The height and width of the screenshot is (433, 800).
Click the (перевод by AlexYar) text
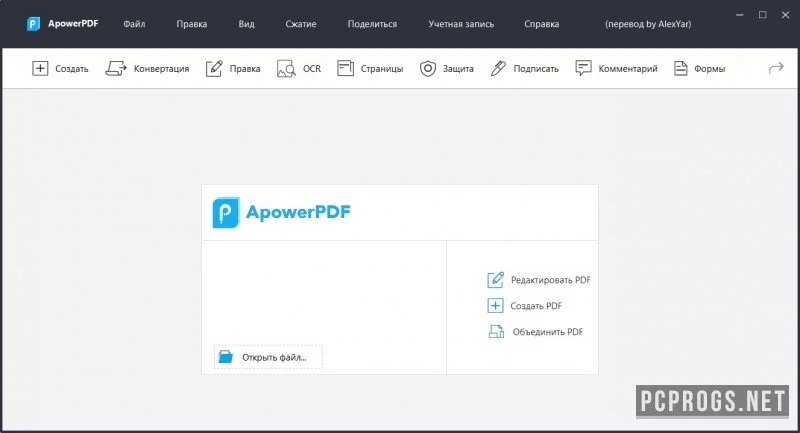pos(648,24)
